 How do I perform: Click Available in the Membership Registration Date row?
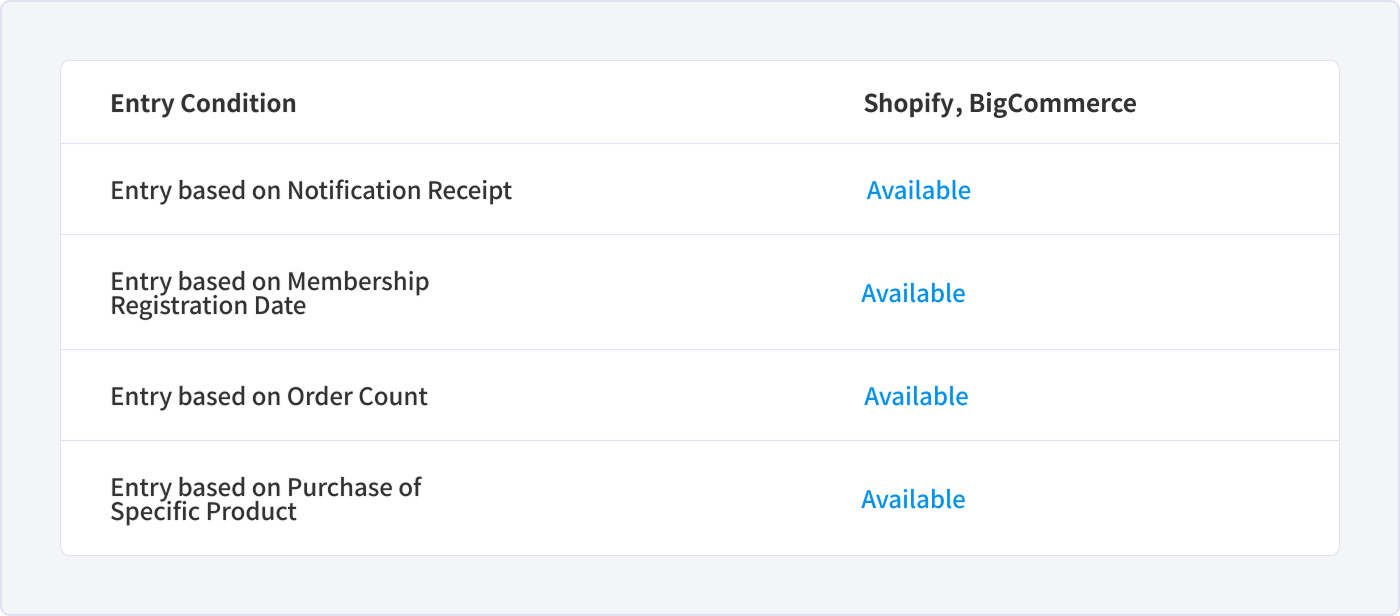tap(913, 293)
